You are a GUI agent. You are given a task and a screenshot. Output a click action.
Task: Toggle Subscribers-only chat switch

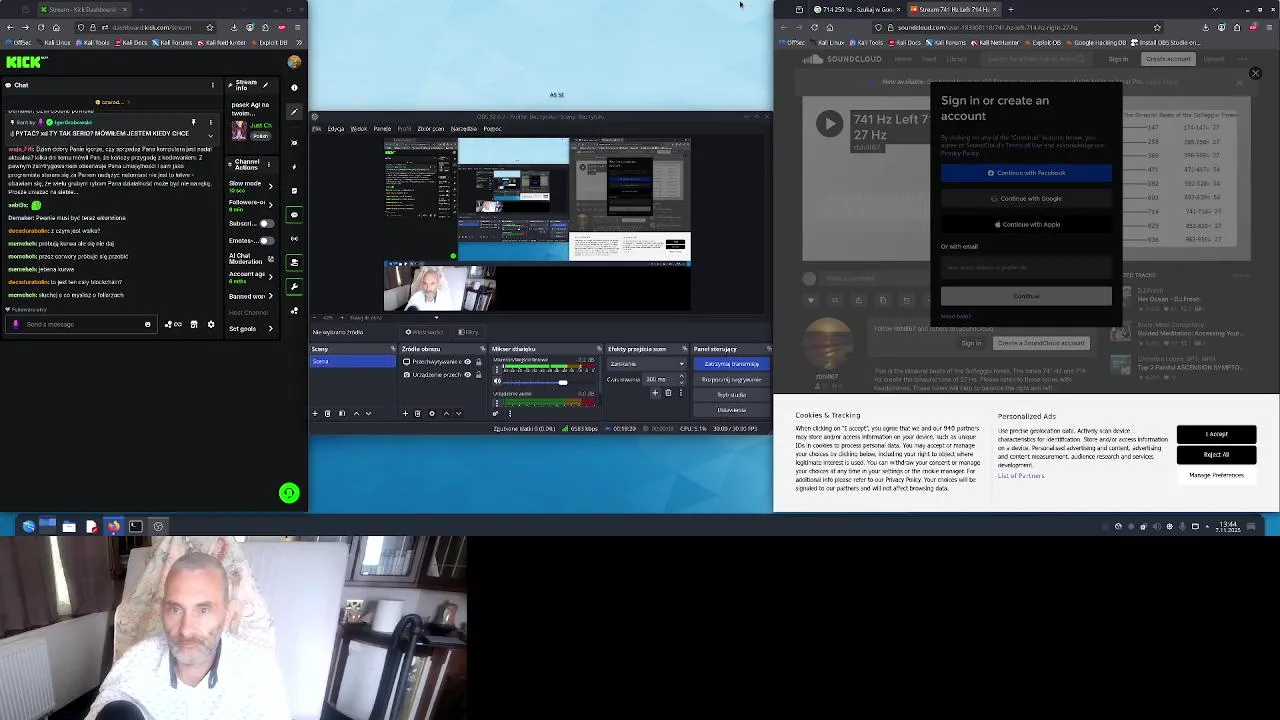[267, 224]
